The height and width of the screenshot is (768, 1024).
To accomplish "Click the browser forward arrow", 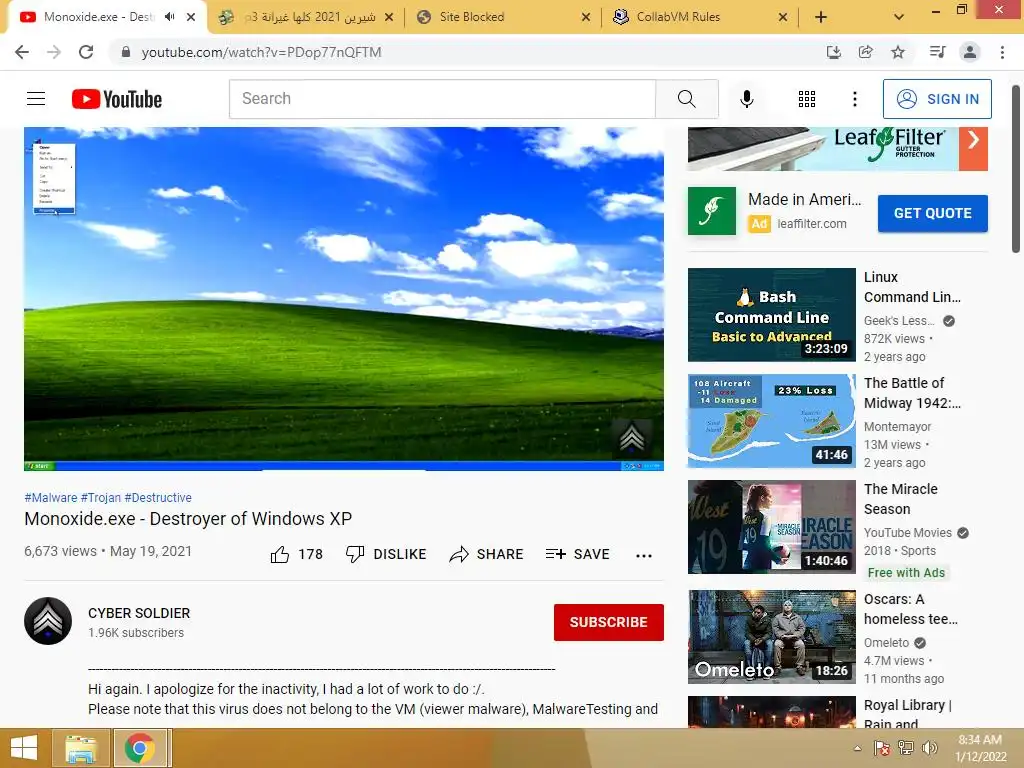I will pos(54,52).
